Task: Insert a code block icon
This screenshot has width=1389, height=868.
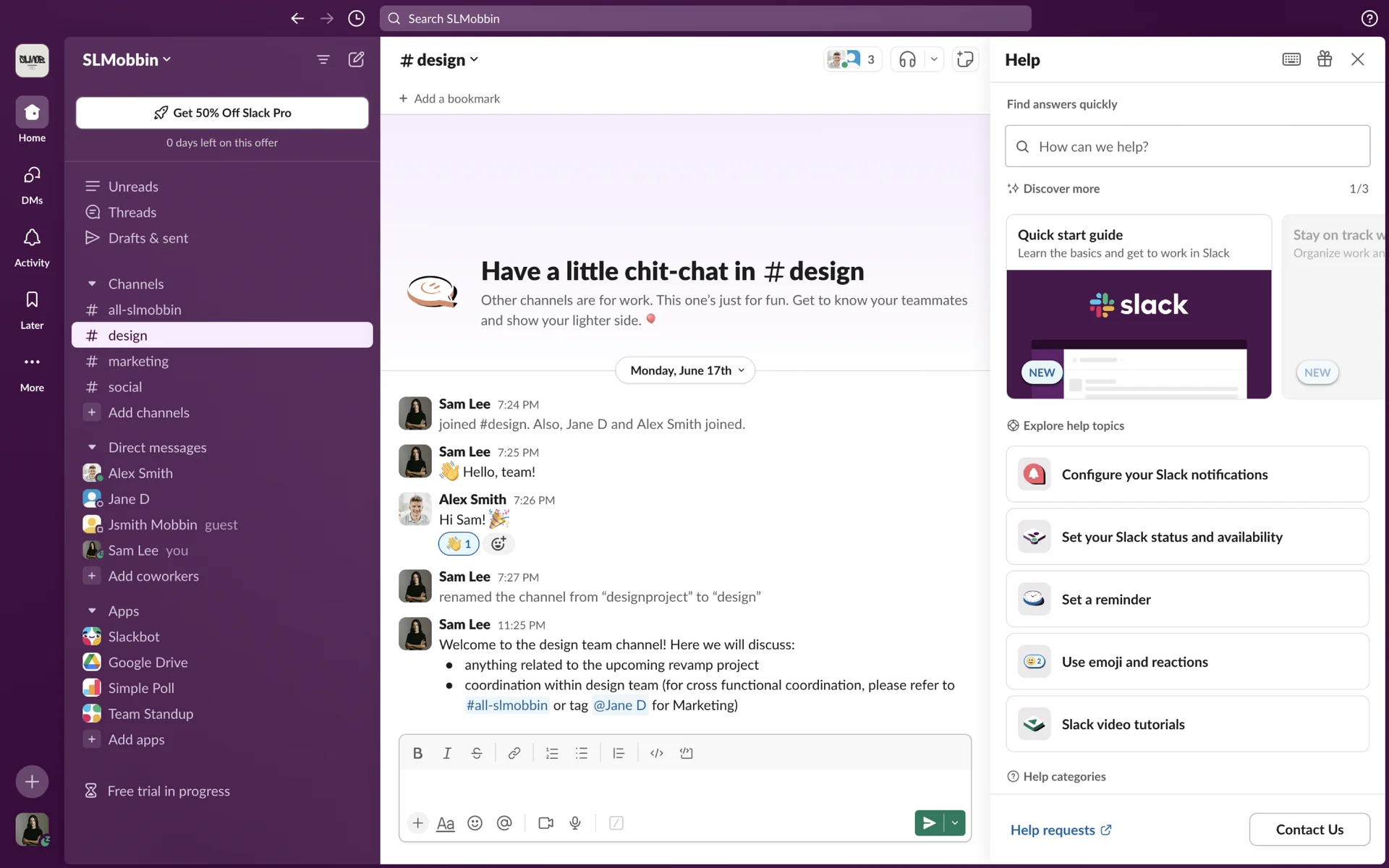Action: 686,753
